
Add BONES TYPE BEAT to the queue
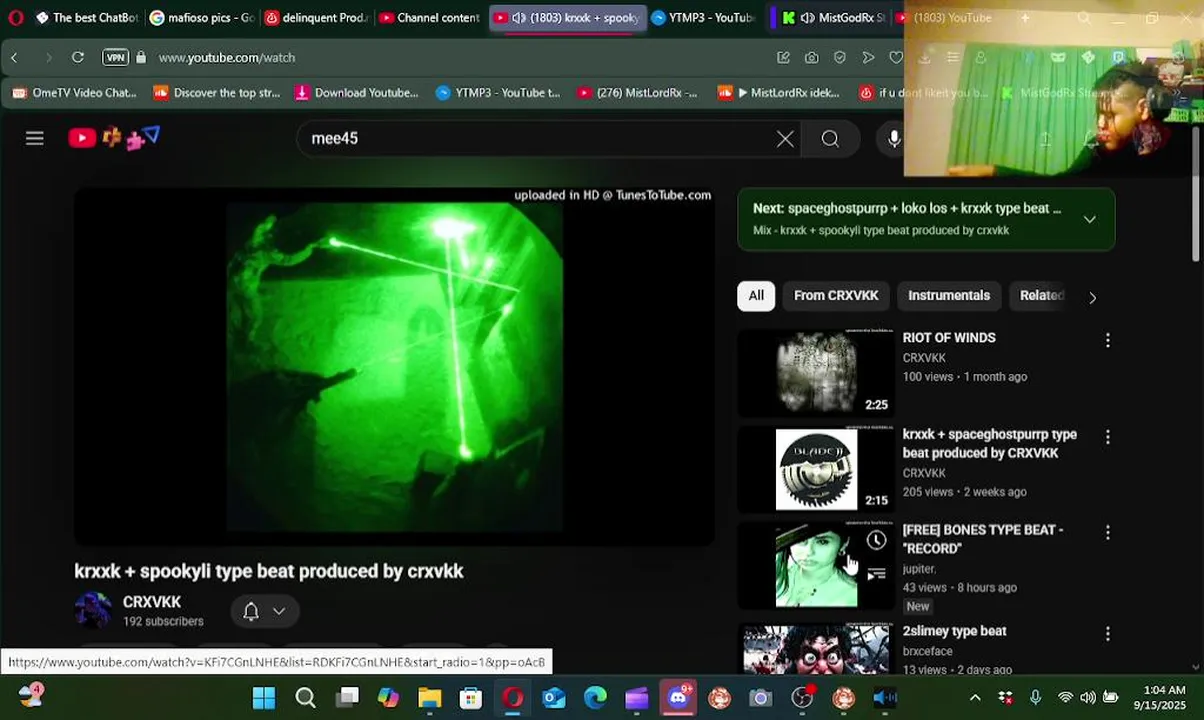pyautogui.click(x=876, y=574)
